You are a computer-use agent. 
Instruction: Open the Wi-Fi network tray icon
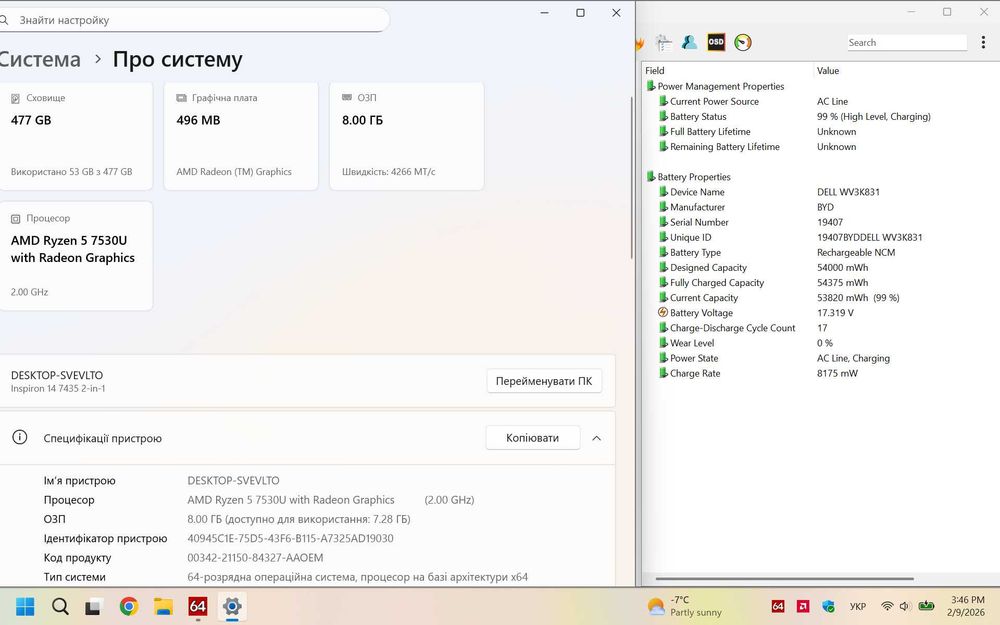887,606
